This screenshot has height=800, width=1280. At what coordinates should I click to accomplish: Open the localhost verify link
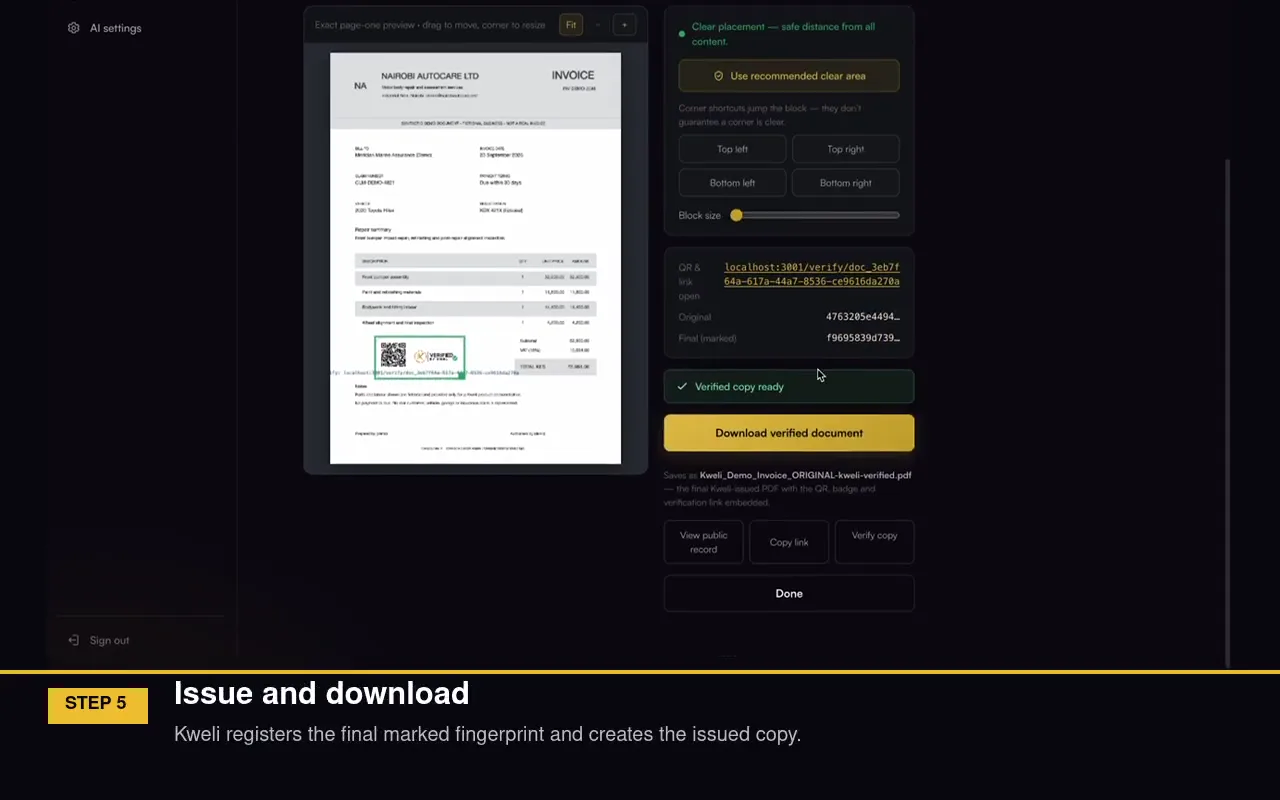pos(812,274)
